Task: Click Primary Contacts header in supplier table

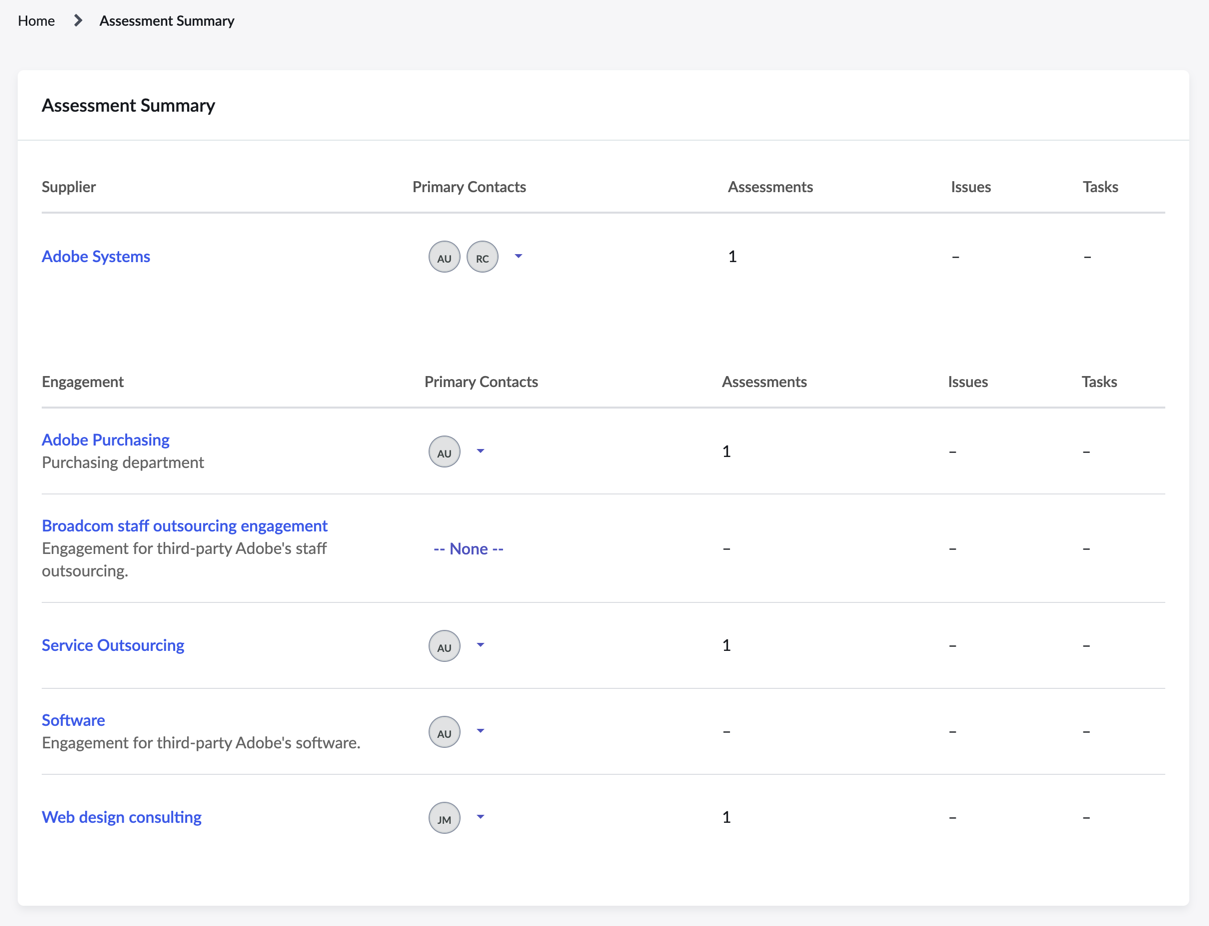Action: (469, 186)
